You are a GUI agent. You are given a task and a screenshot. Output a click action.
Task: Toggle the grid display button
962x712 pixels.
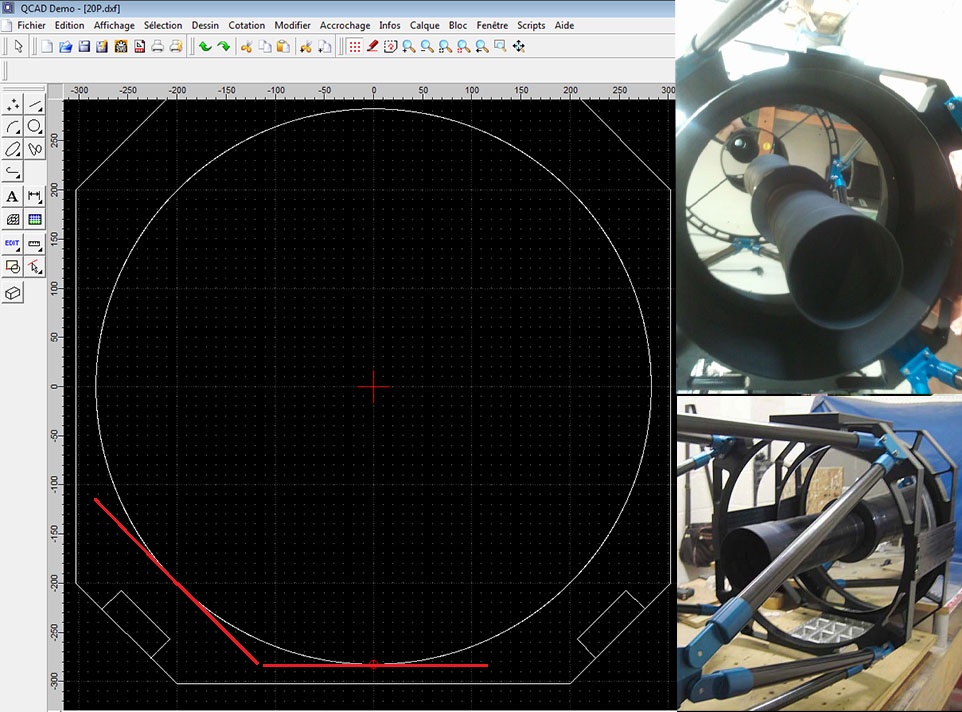click(355, 46)
